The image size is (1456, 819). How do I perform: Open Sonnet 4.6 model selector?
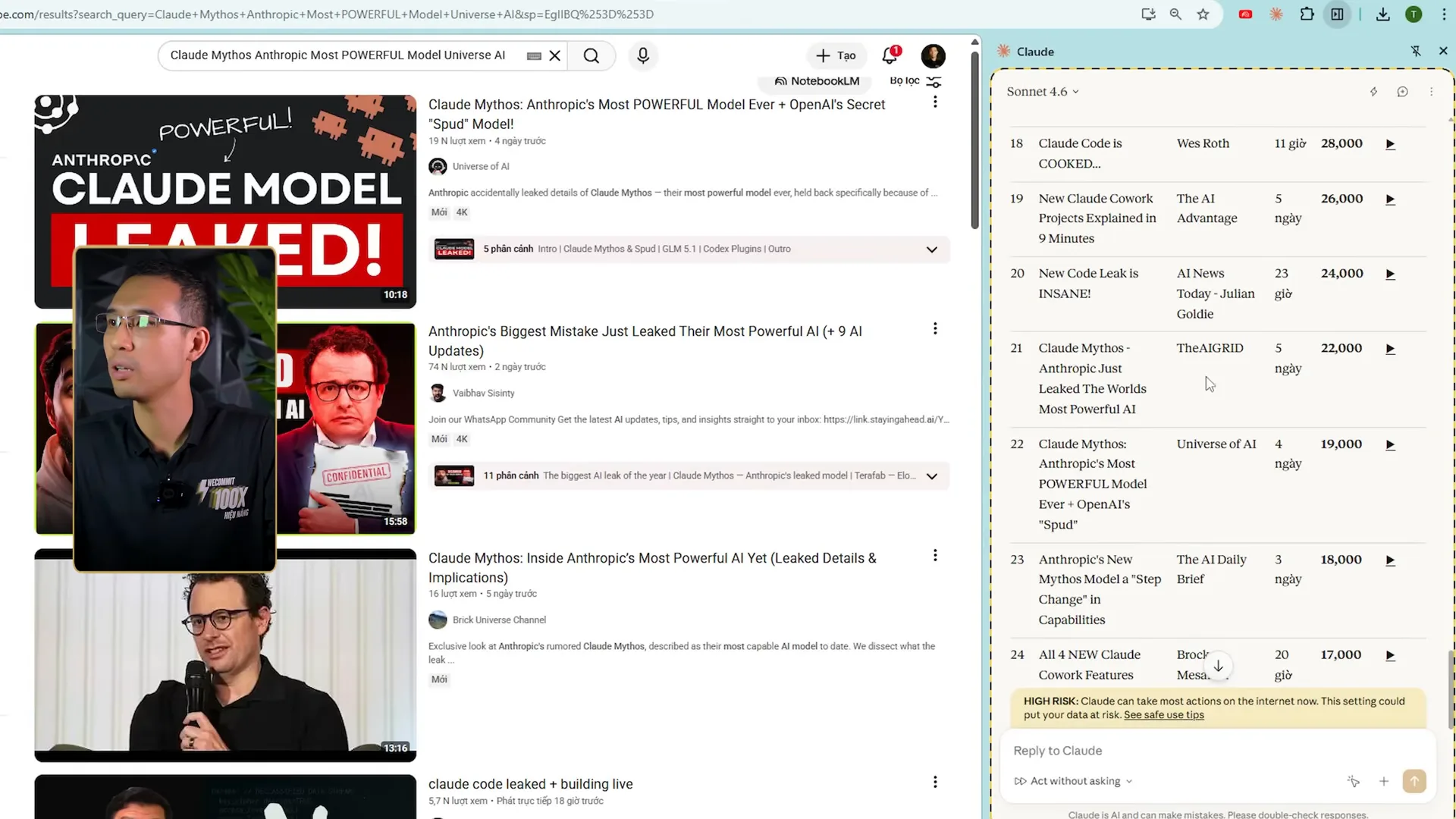tap(1043, 92)
